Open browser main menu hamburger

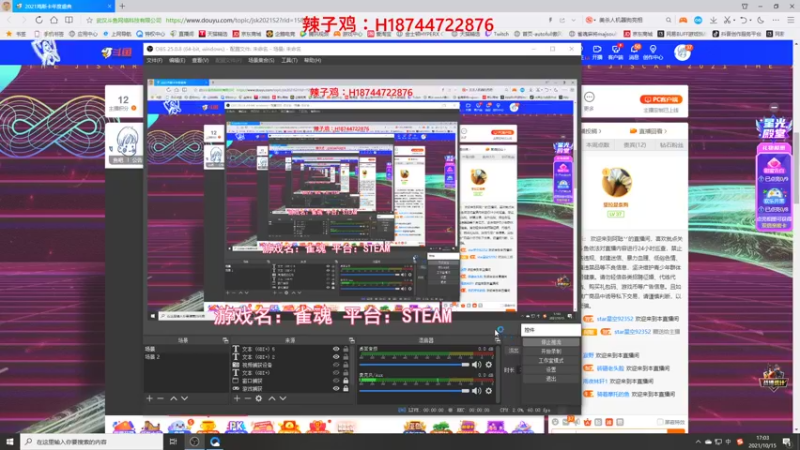[790, 20]
